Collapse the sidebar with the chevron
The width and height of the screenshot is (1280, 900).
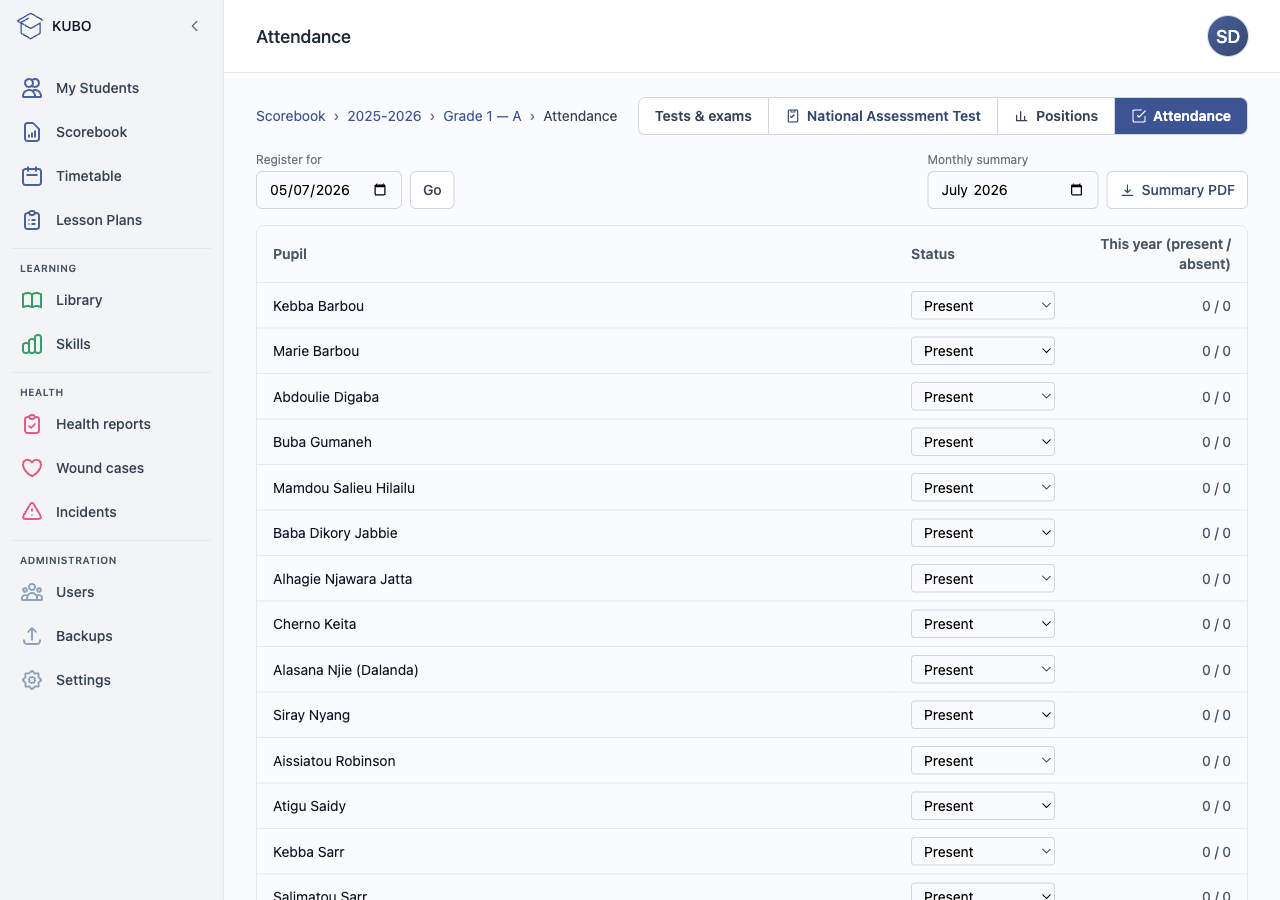pos(195,26)
